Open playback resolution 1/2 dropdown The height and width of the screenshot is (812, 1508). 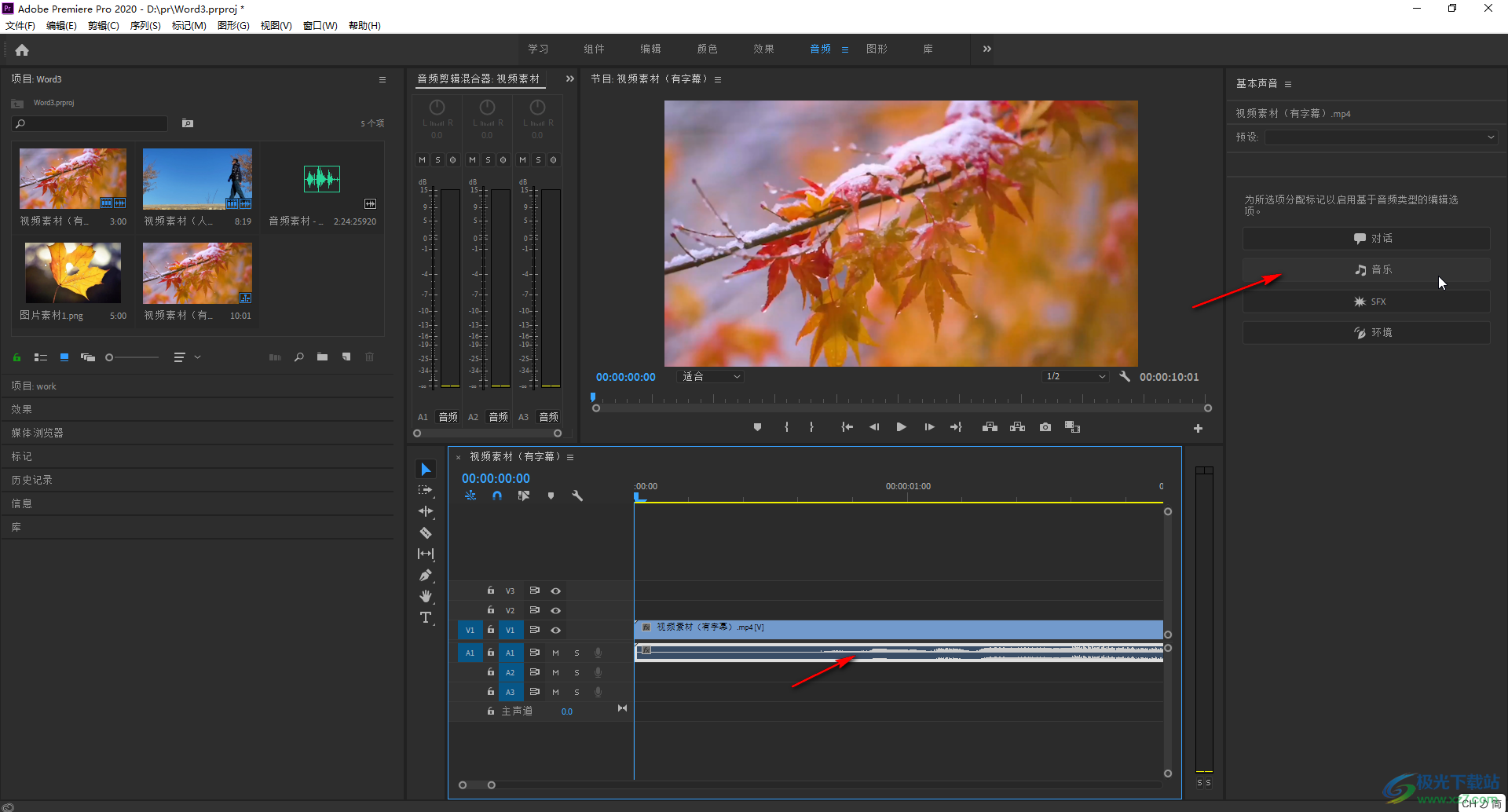[1074, 376]
